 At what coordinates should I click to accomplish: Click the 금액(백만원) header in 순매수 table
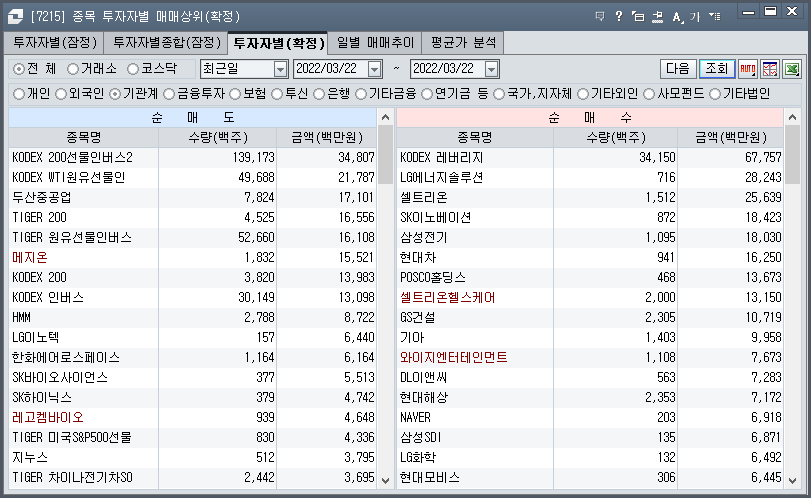point(730,138)
